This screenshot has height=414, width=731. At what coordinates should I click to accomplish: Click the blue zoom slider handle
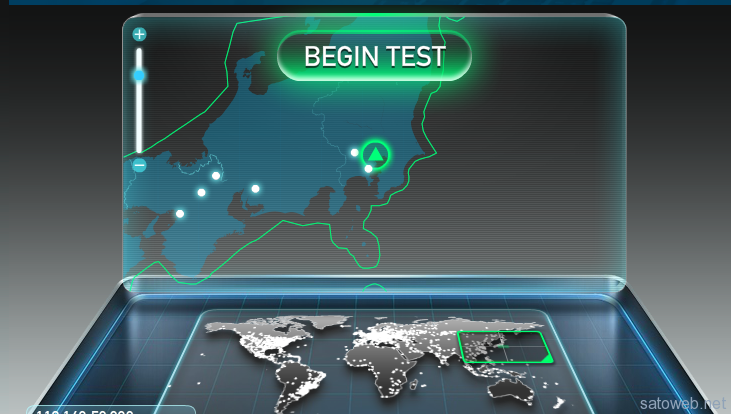139,75
